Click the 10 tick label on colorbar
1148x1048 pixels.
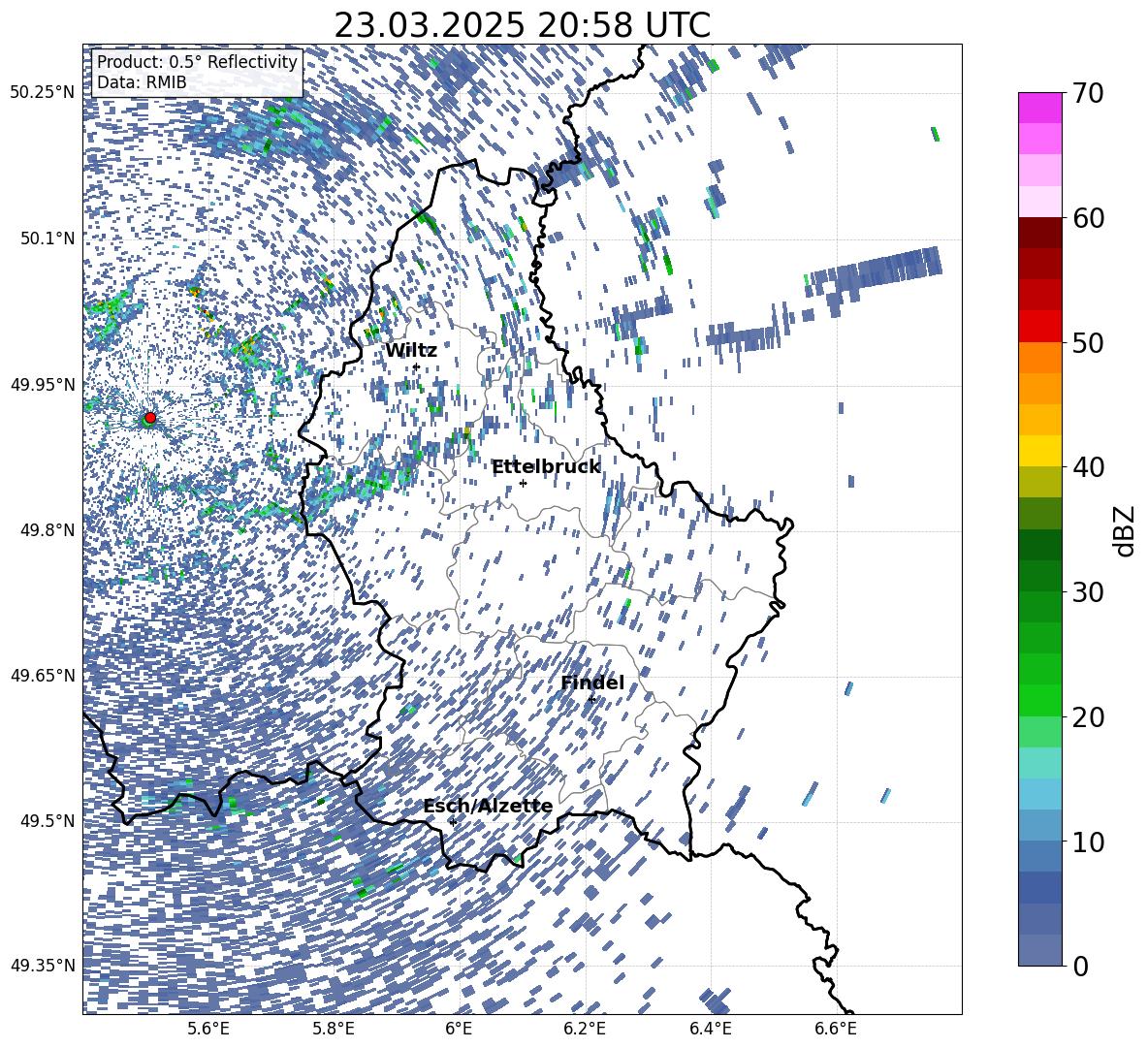(x=1087, y=842)
